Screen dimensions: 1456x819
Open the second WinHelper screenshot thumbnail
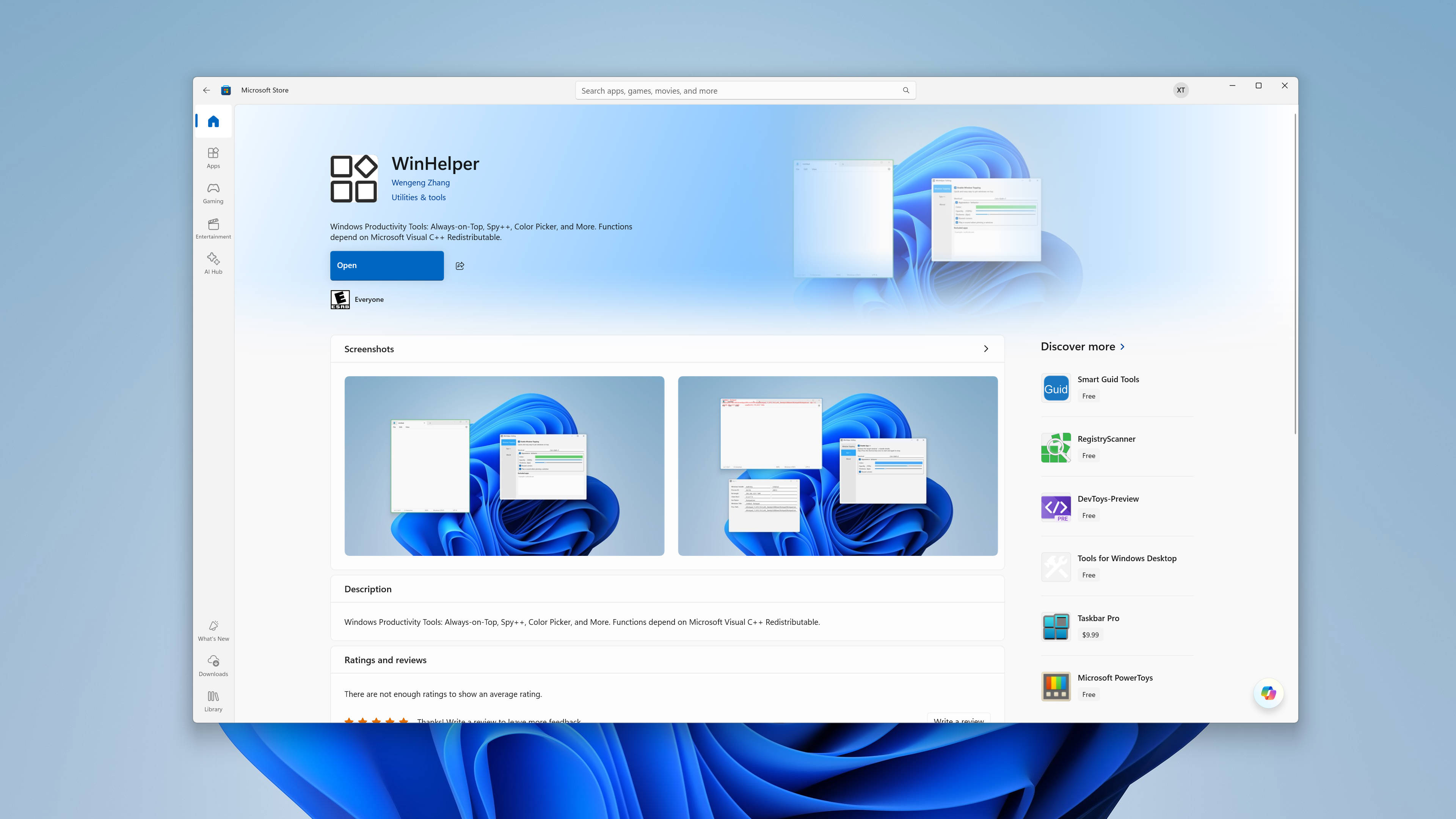pos(838,466)
